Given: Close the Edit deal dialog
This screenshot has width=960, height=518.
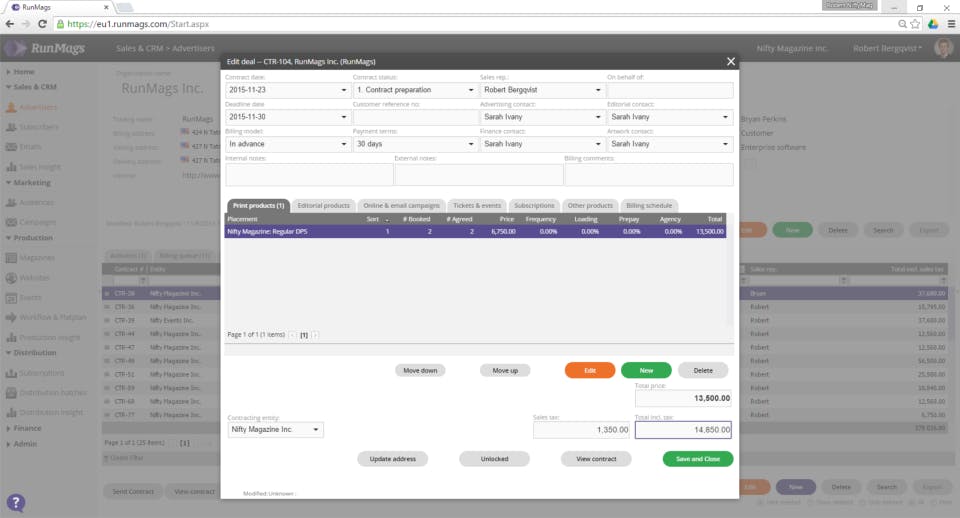Looking at the screenshot, I should point(730,61).
